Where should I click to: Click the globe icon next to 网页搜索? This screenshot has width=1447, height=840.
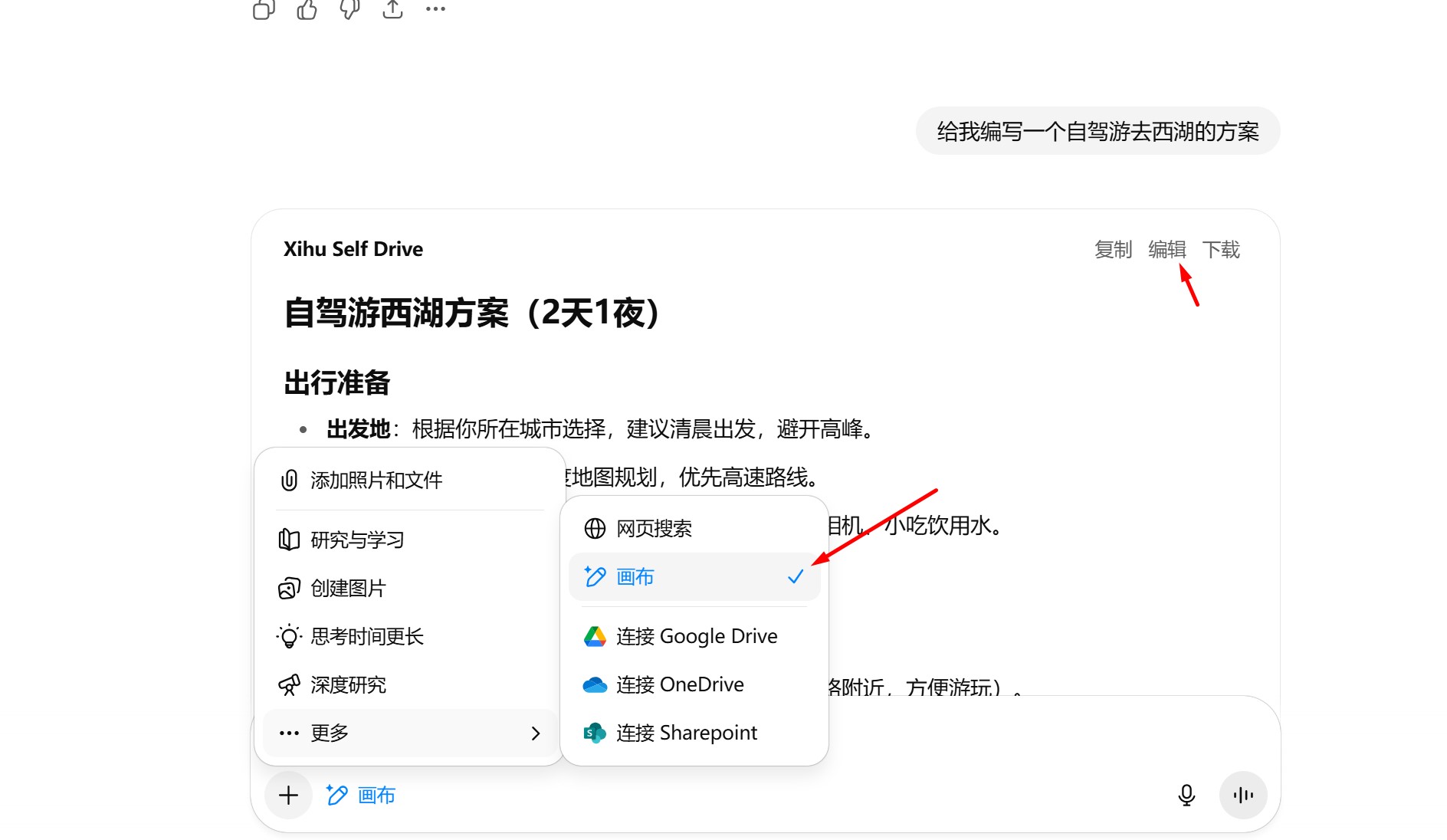coord(595,528)
